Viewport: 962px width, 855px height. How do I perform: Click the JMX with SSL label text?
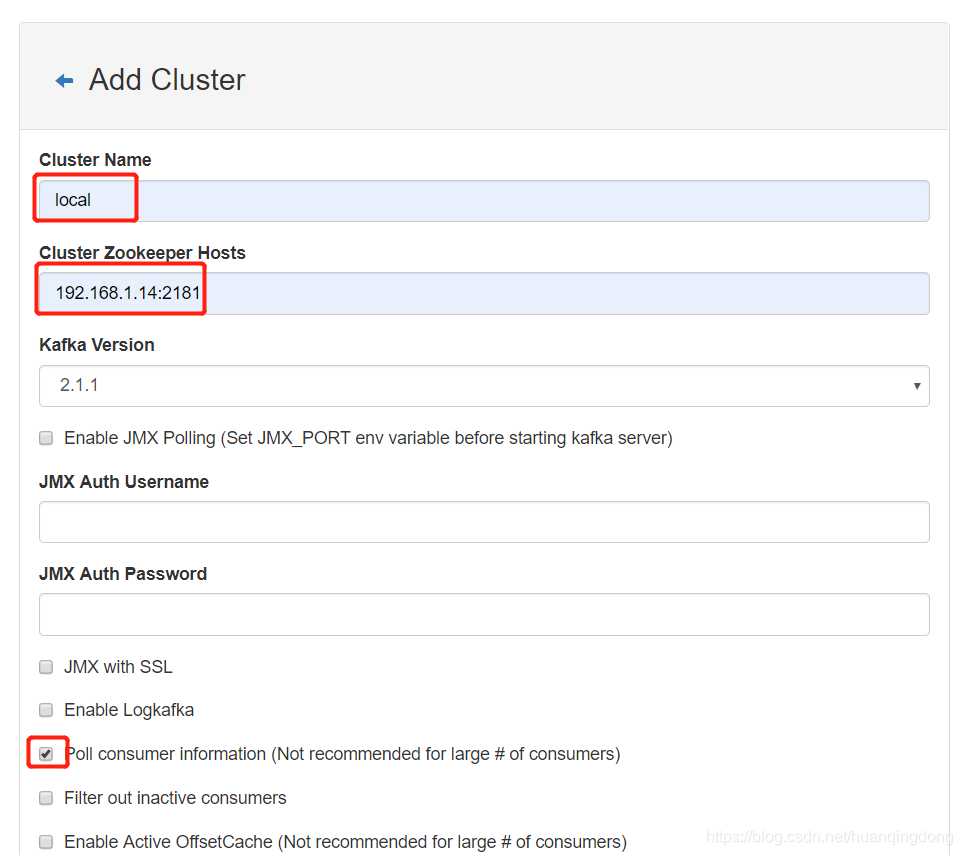click(118, 667)
